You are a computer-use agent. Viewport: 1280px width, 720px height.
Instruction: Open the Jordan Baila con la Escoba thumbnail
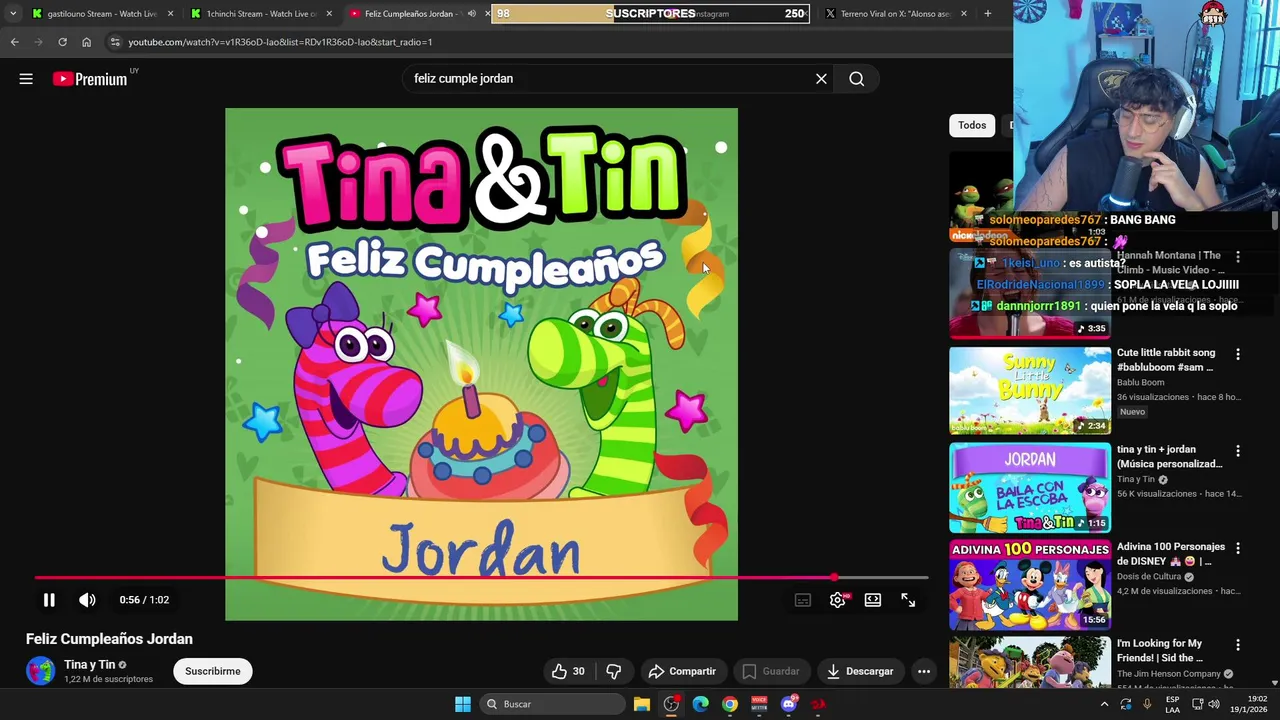click(1029, 488)
